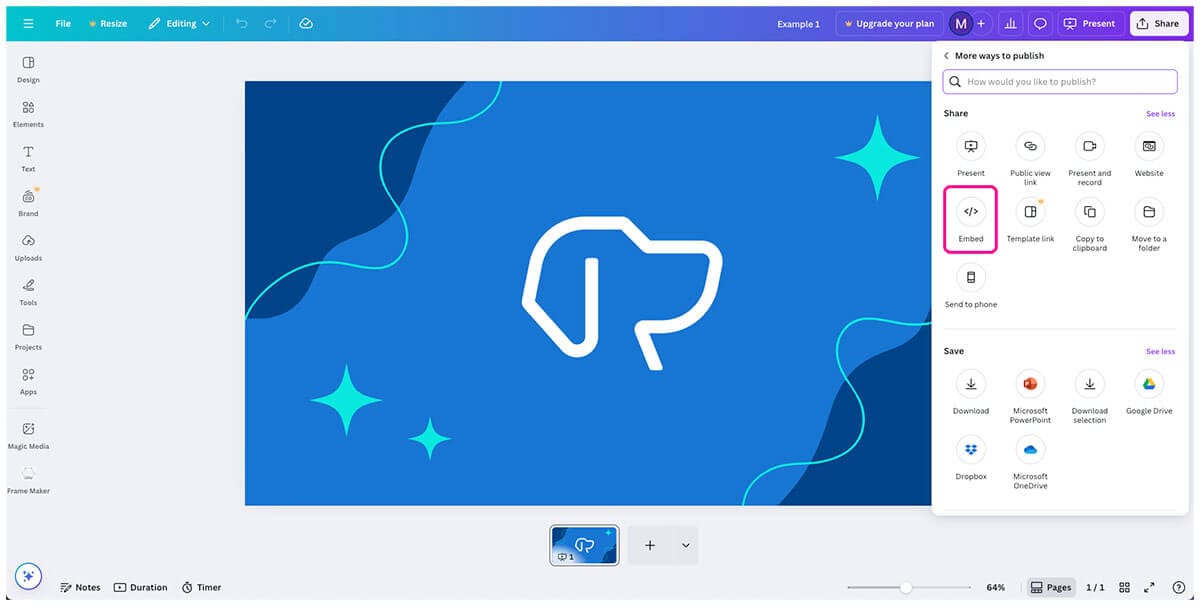Choose Send to phone sharing option
The width and height of the screenshot is (1200, 606).
(x=970, y=287)
